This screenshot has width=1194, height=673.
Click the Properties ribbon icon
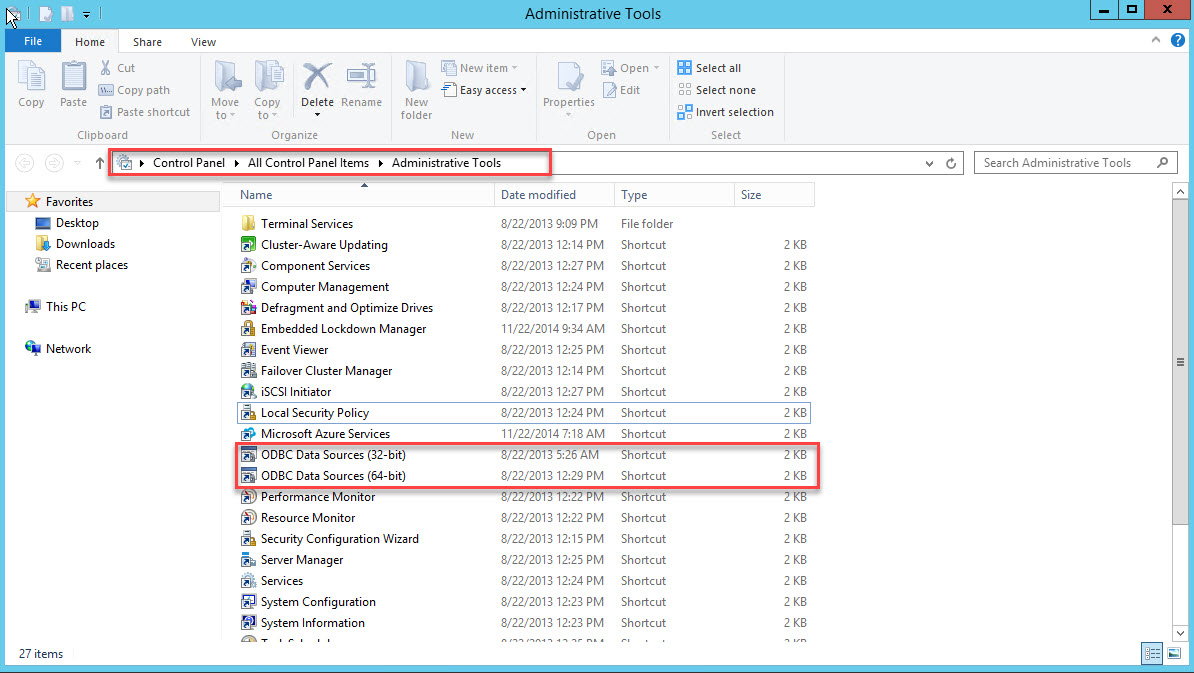coord(569,77)
